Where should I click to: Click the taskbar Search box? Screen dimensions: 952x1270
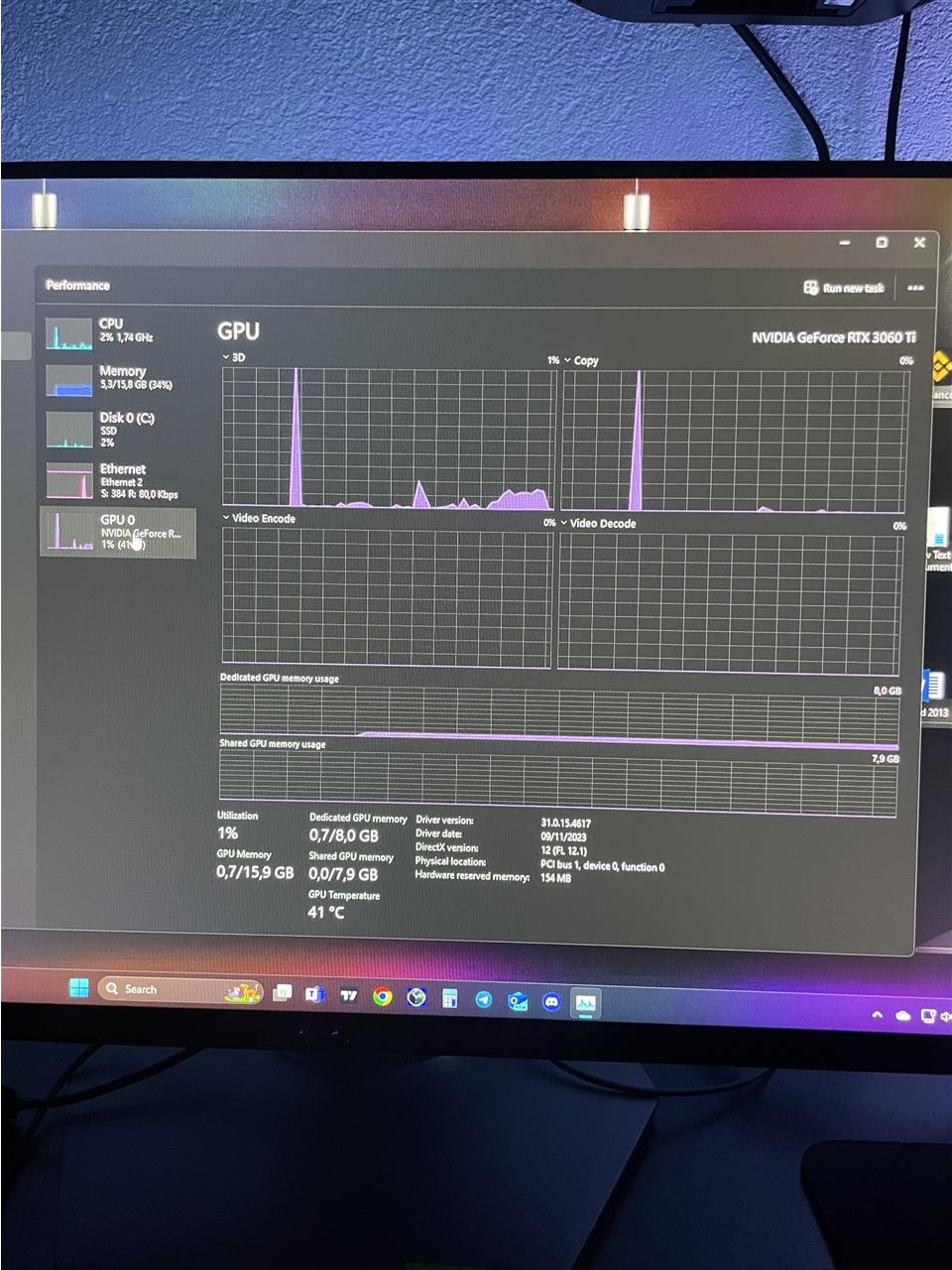point(179,989)
